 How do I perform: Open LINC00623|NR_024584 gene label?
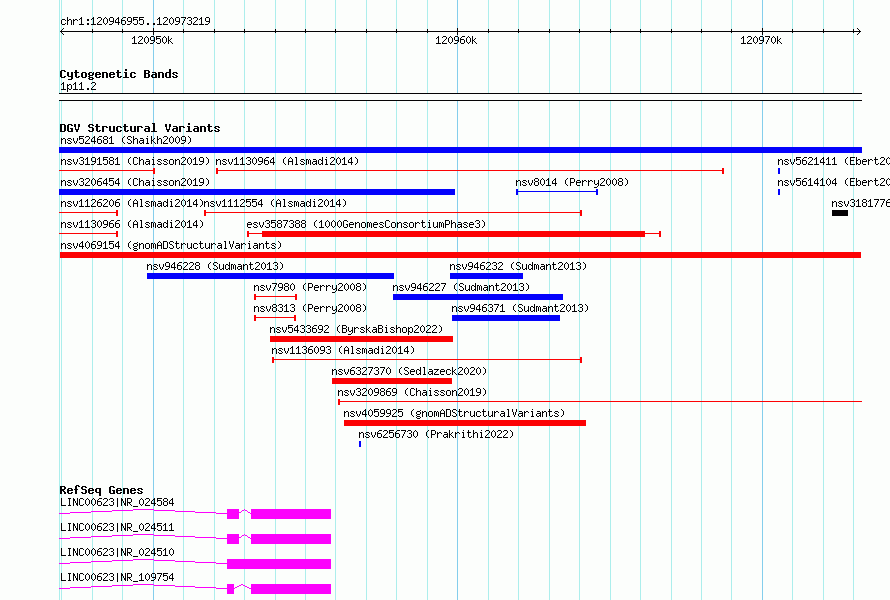pyautogui.click(x=117, y=502)
